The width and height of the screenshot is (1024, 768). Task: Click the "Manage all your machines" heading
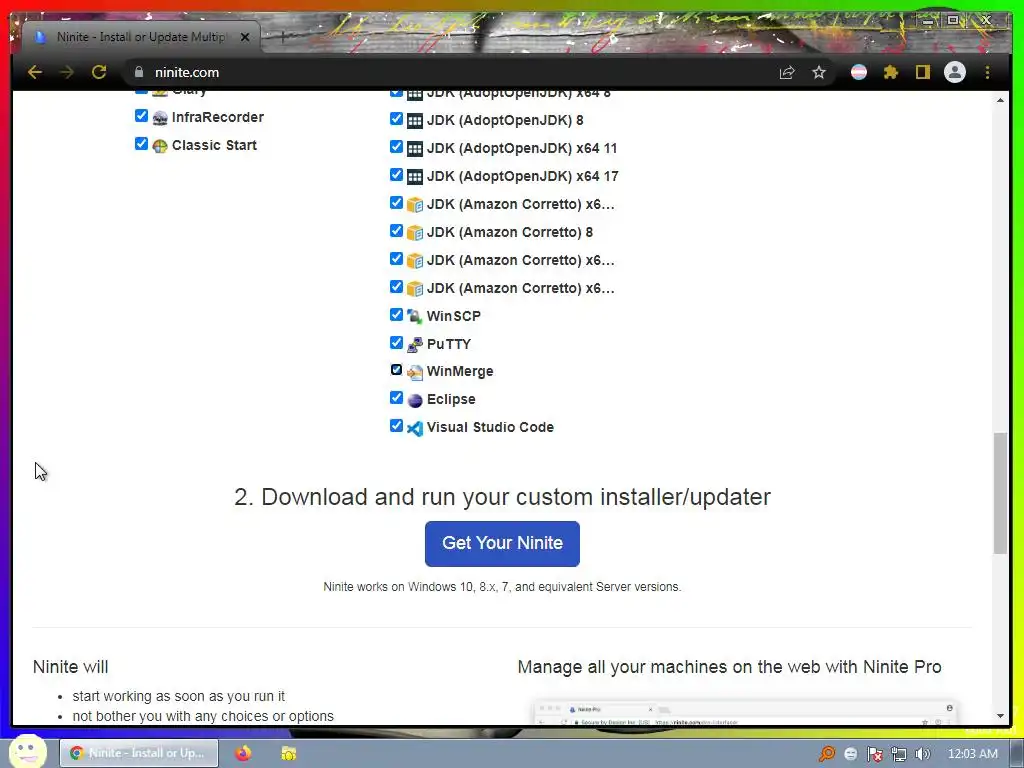(x=729, y=667)
